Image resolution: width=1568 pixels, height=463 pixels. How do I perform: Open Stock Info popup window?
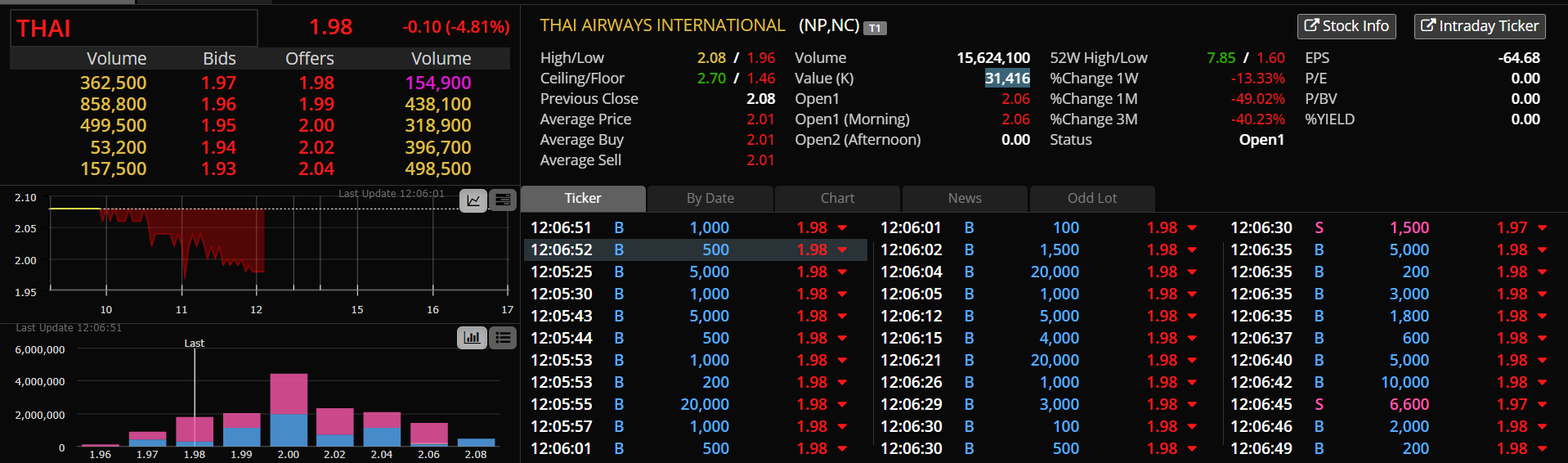point(1346,26)
